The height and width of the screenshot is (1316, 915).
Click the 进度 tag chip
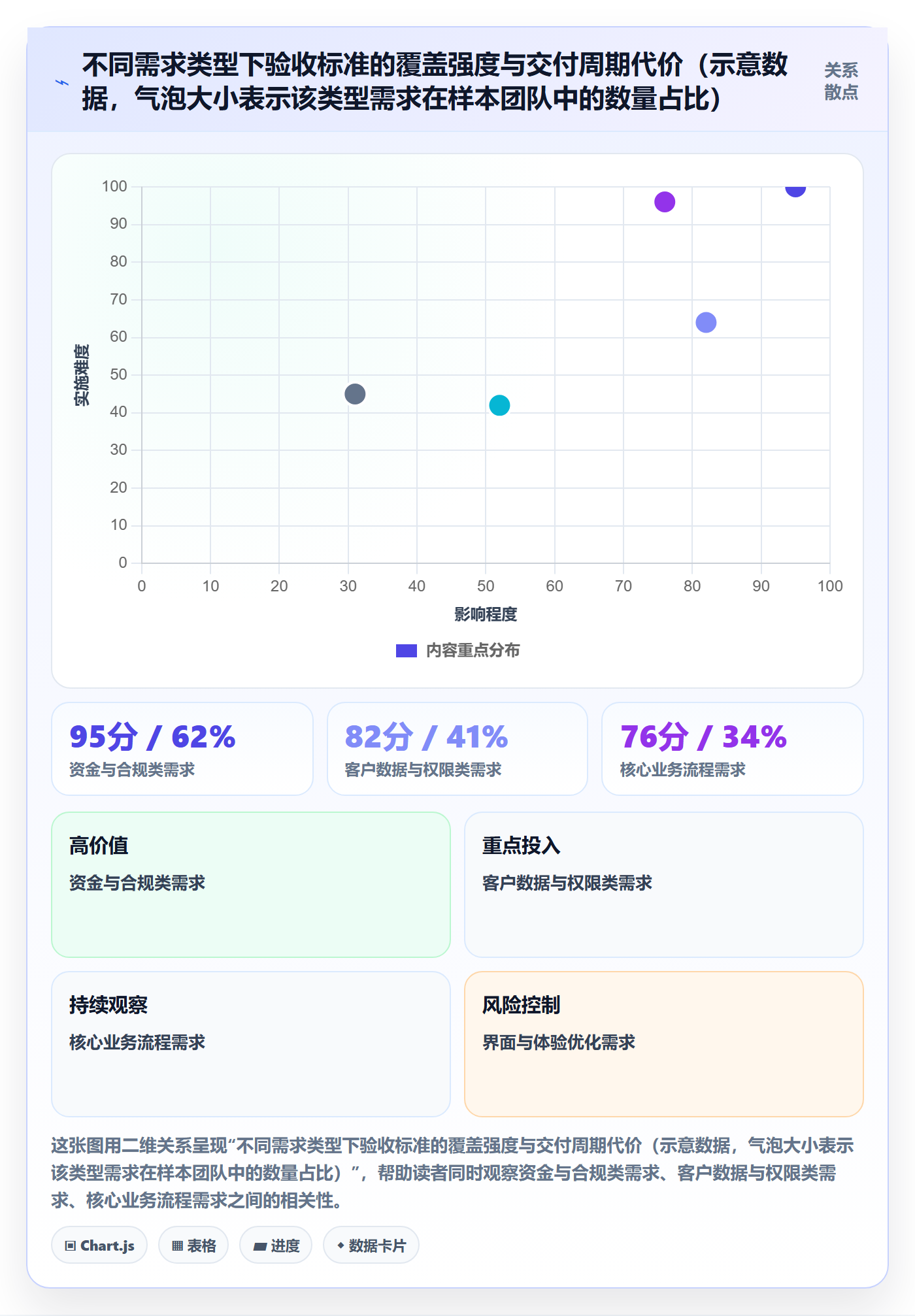tap(276, 1245)
